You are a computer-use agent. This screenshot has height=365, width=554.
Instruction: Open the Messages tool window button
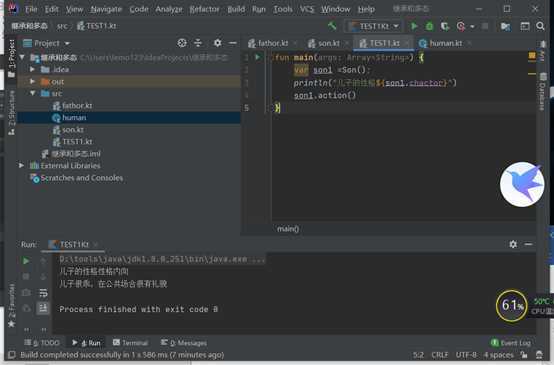[x=184, y=343]
